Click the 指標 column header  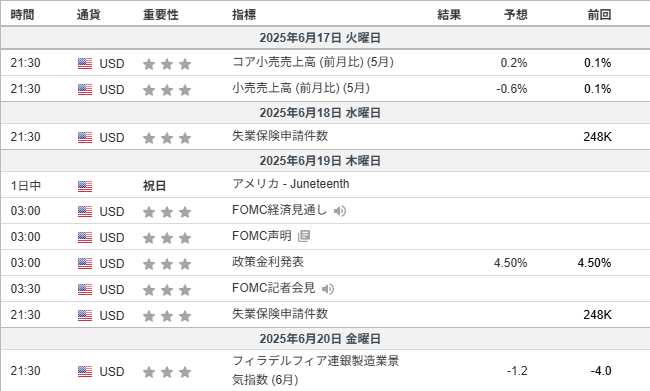(x=244, y=15)
